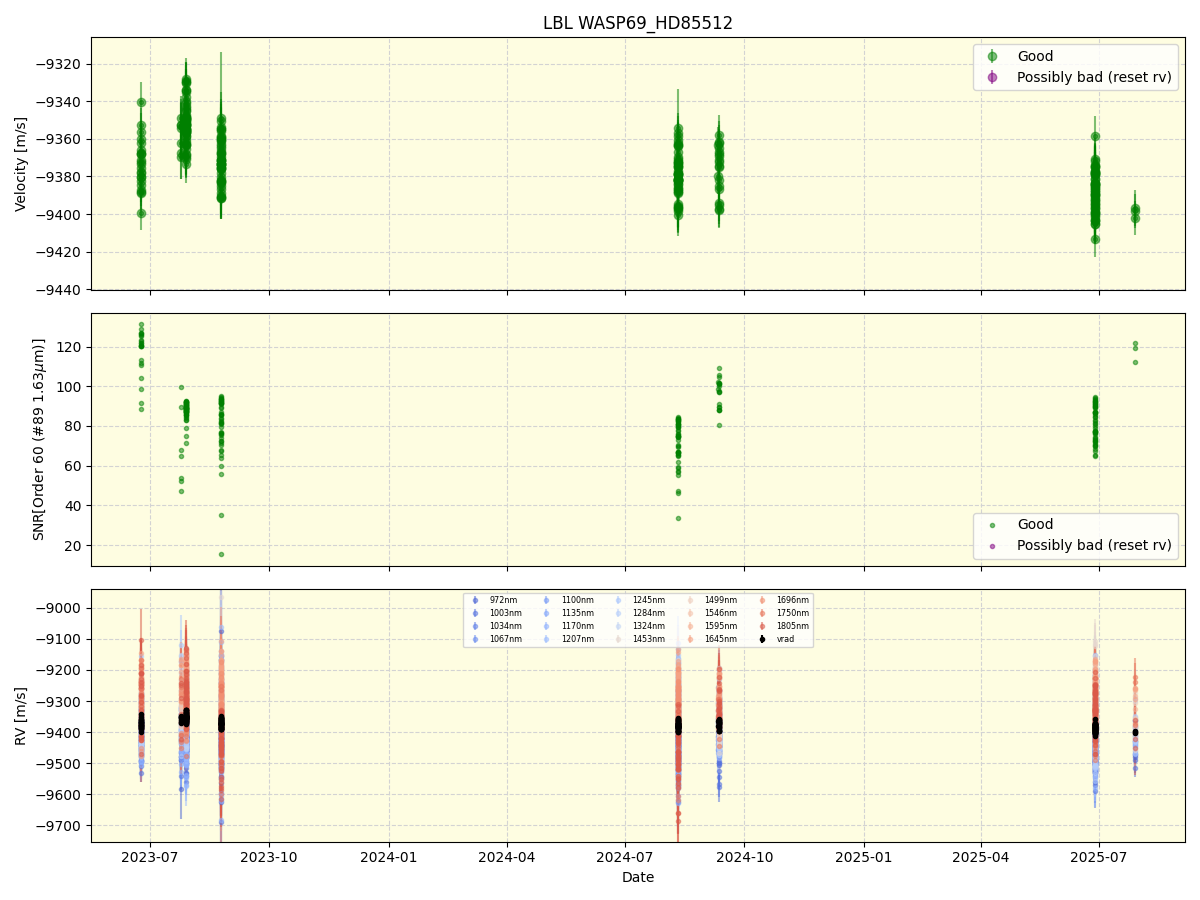Click the rightmost velocity cluster in 2025-08
The image size is (1200, 900).
(1135, 212)
